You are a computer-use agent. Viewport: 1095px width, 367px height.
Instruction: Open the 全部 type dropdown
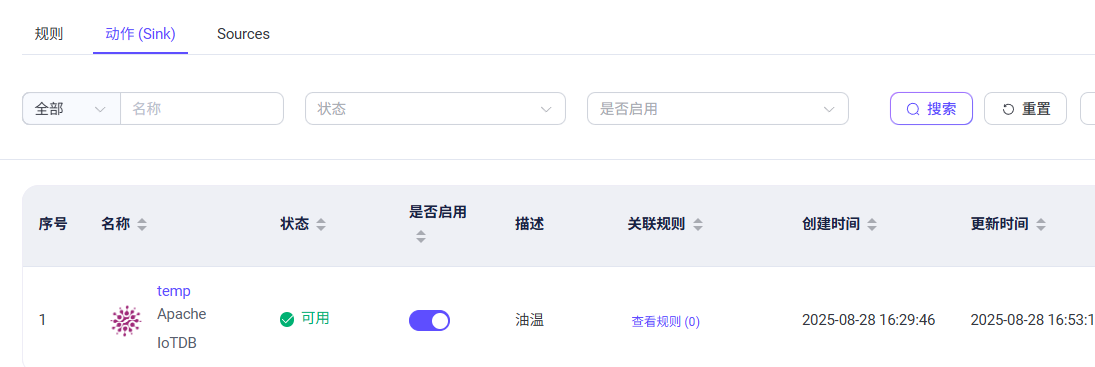pos(71,109)
